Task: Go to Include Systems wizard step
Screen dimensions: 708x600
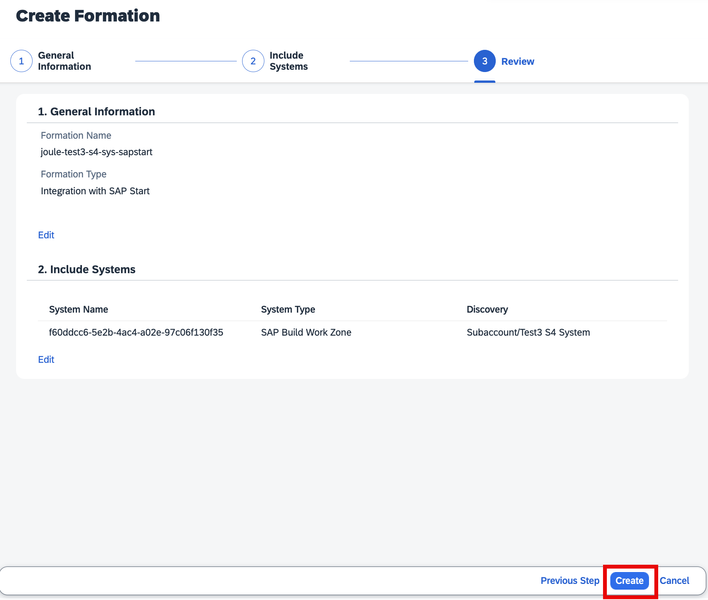Action: (289, 61)
